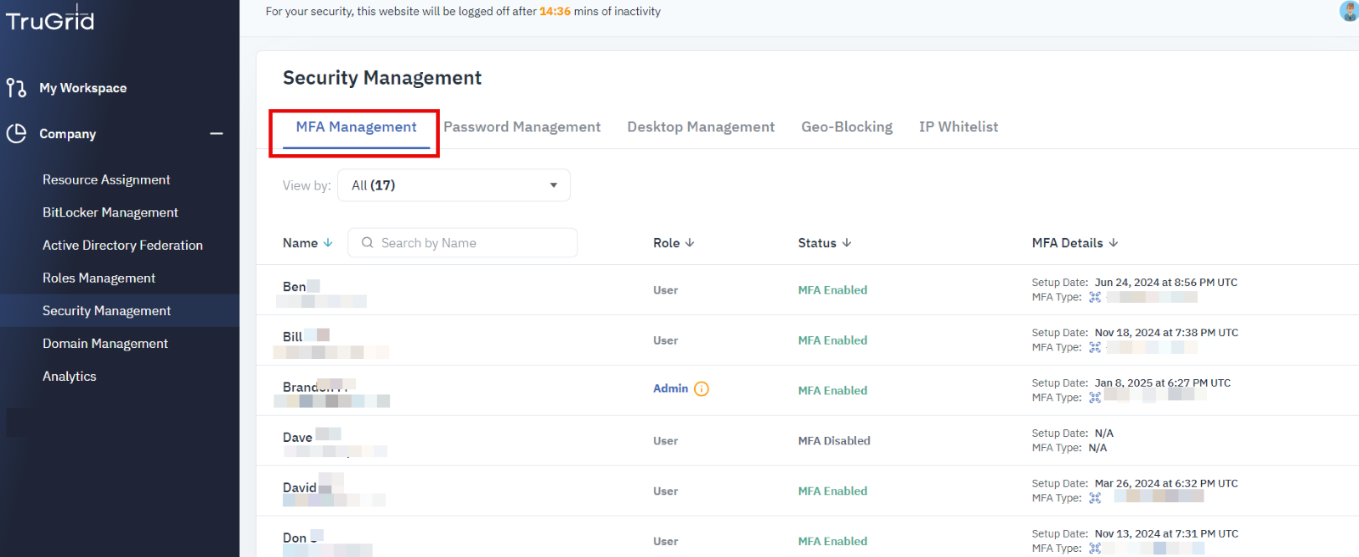Click the name Dave in the table
The height and width of the screenshot is (557, 1359).
297,438
